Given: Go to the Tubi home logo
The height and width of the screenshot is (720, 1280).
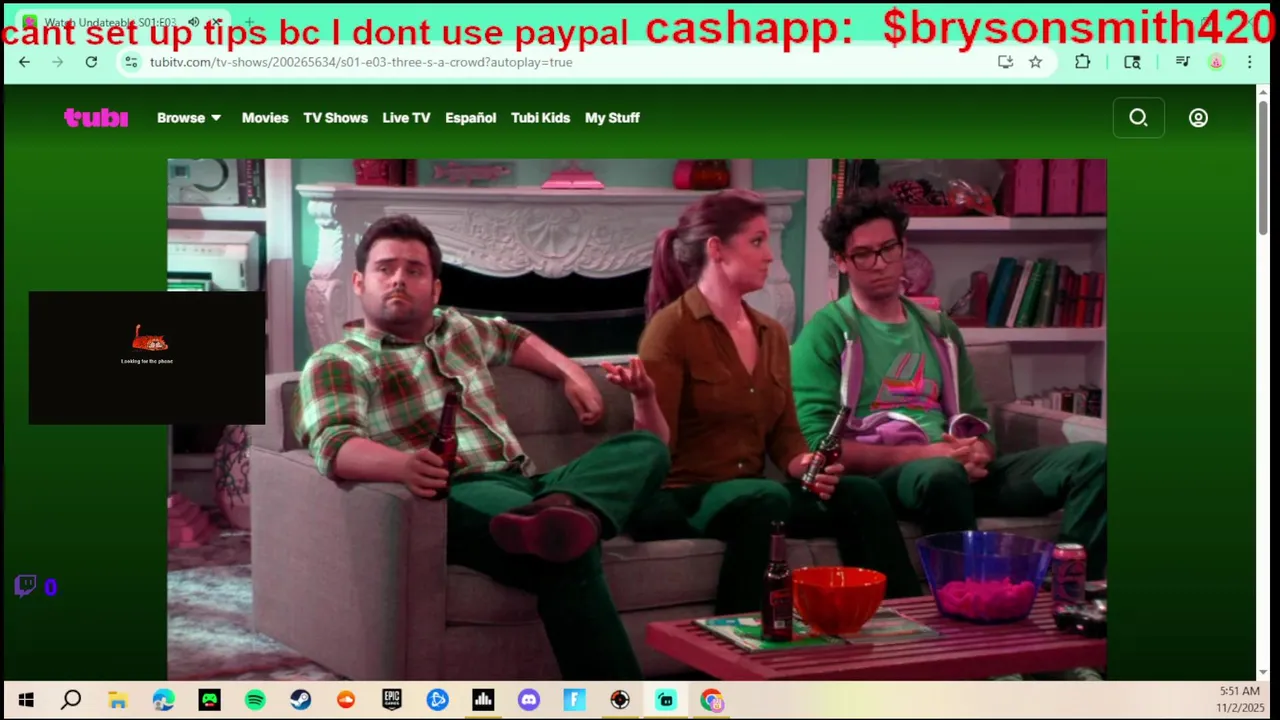Looking at the screenshot, I should tap(96, 118).
